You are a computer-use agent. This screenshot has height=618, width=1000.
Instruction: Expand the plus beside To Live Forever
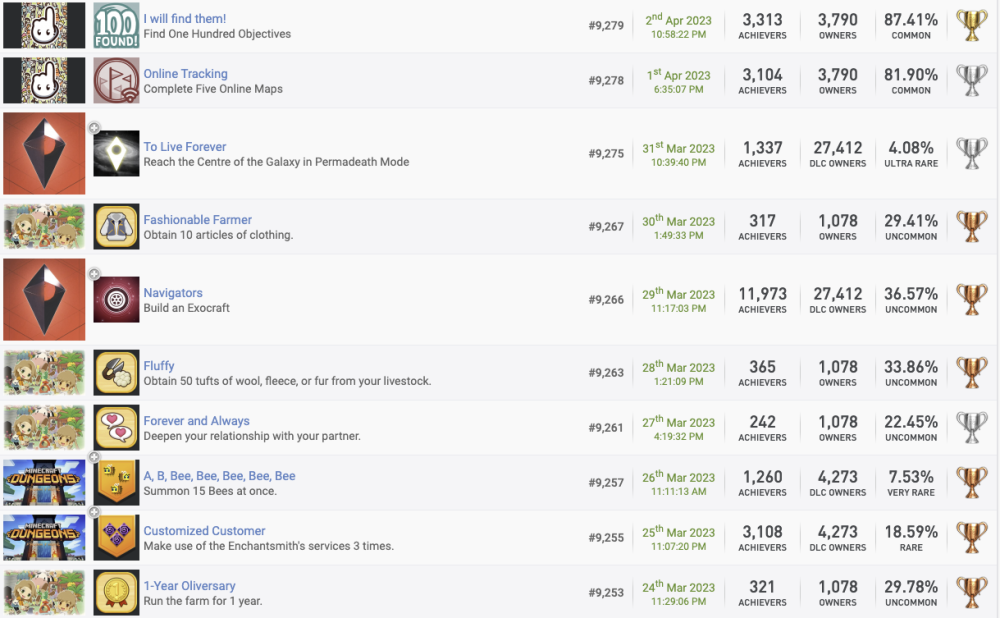pyautogui.click(x=94, y=128)
